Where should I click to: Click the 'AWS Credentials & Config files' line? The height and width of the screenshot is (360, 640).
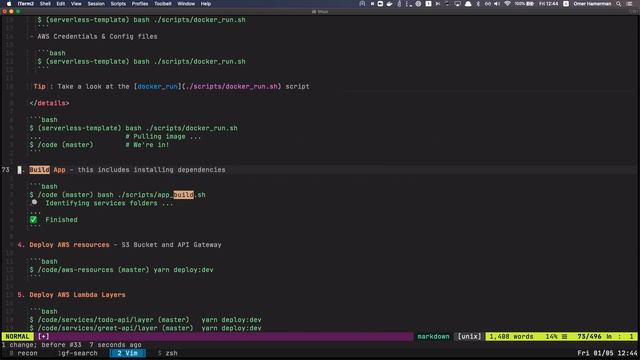tap(97, 36)
